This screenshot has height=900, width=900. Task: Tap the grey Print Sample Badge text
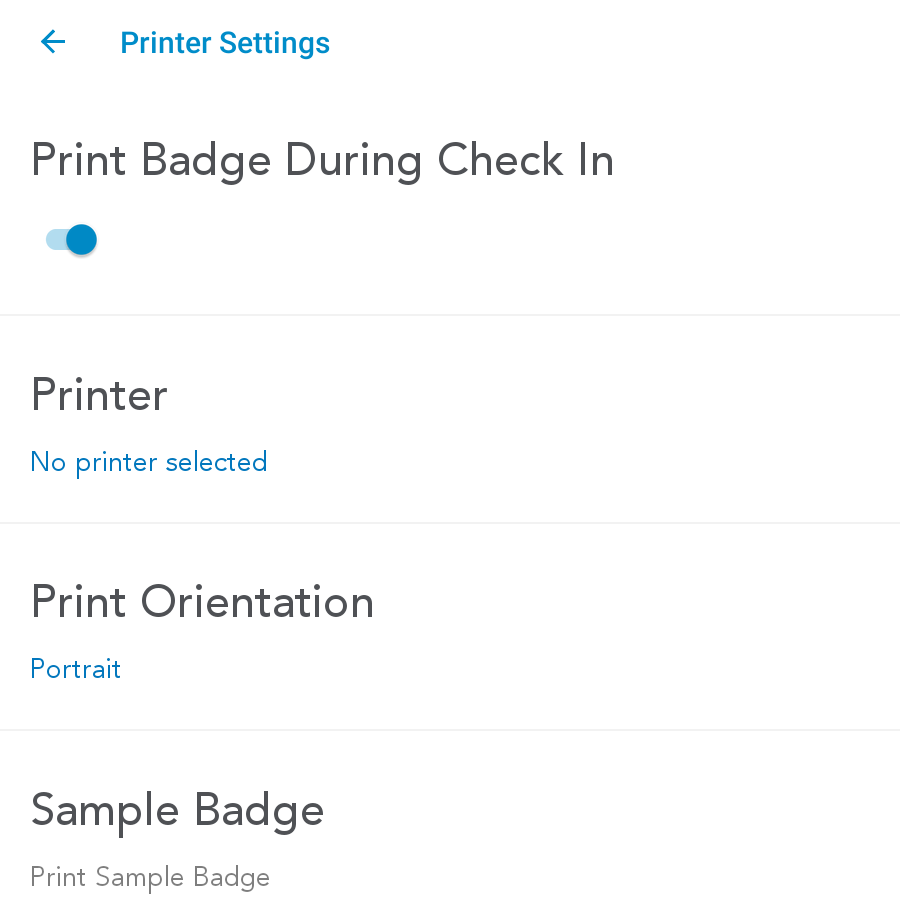150,878
